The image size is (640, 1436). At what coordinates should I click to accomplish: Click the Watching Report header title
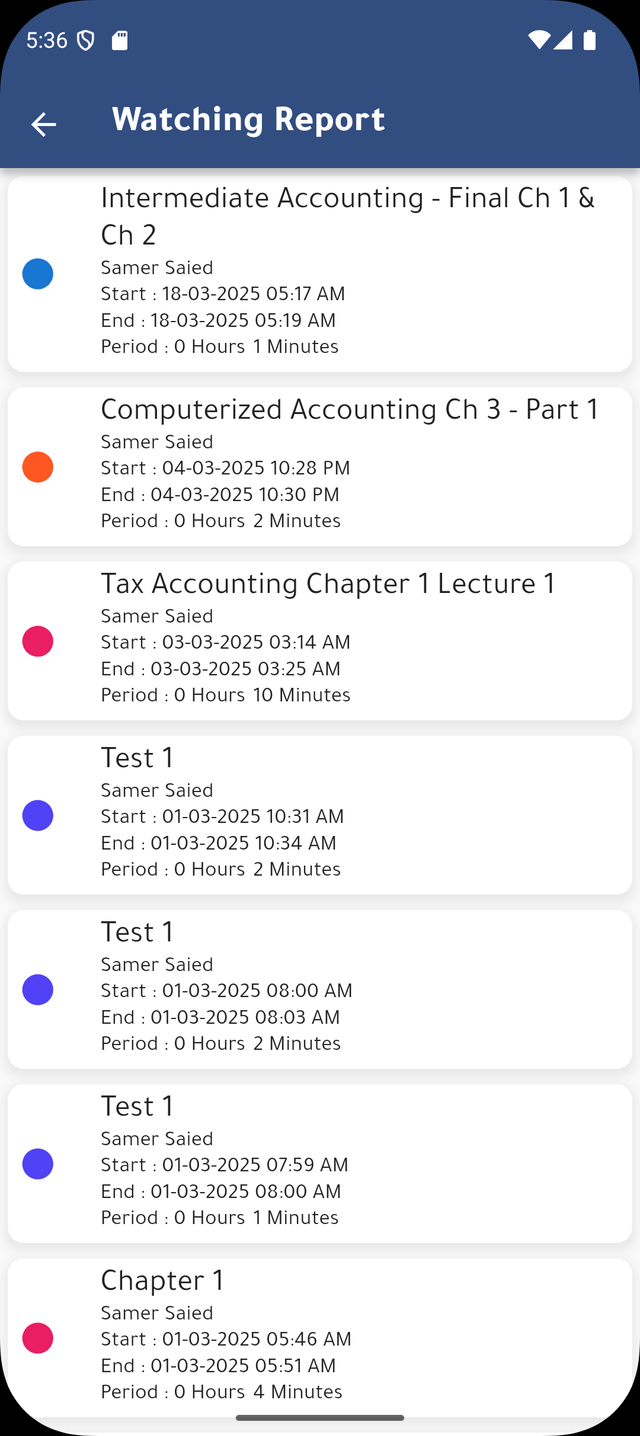tap(248, 120)
